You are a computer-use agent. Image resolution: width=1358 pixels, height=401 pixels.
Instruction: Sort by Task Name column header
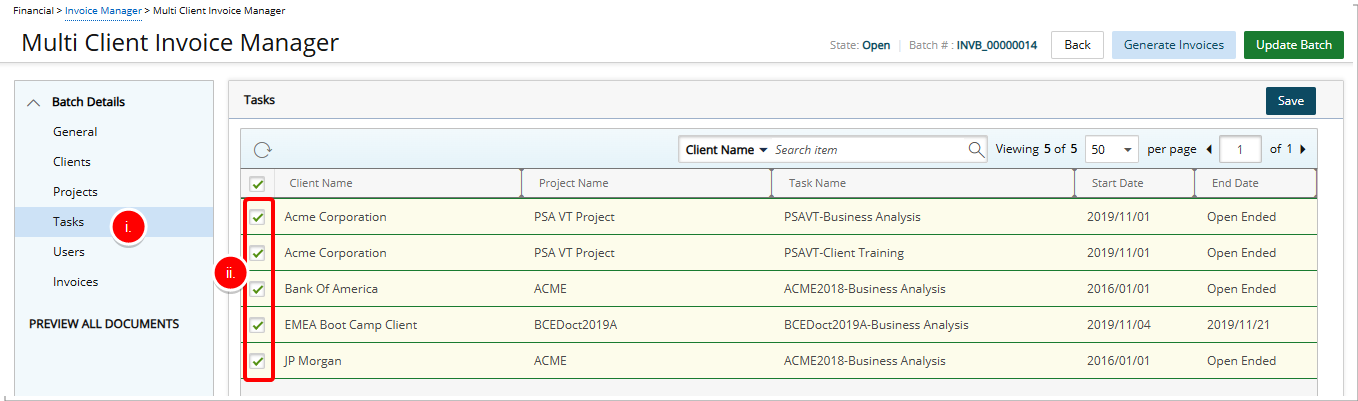[x=816, y=183]
